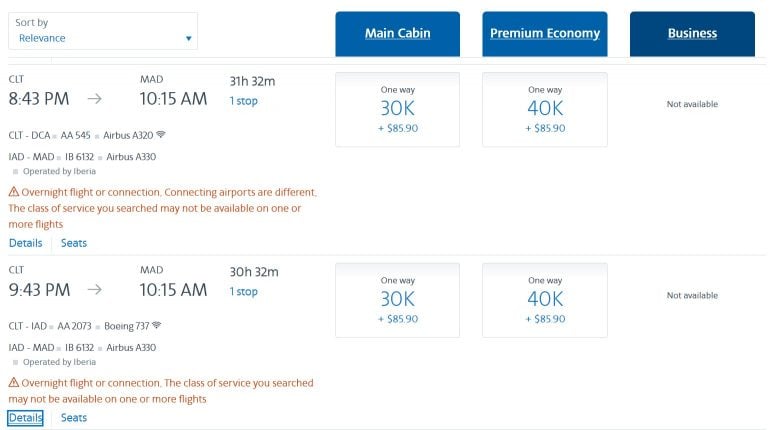
Task: View Seats for the 9:43 PM flight
Action: pyautogui.click(x=74, y=418)
